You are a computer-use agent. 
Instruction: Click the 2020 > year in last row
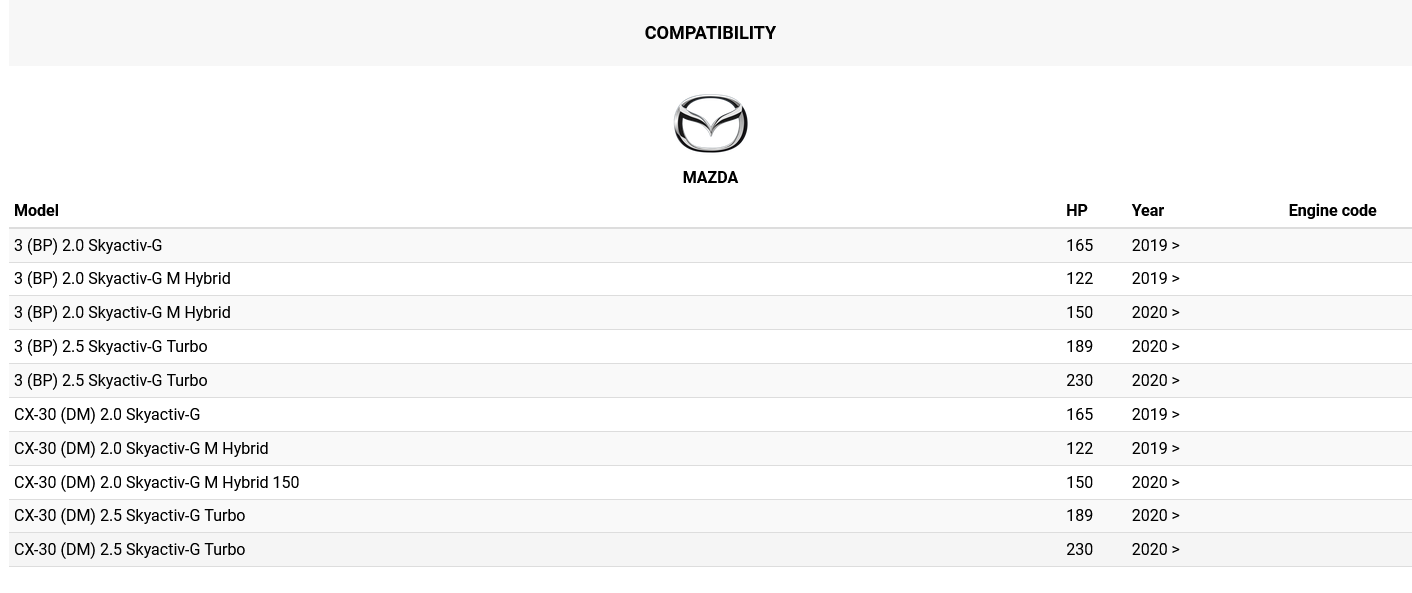[1155, 550]
